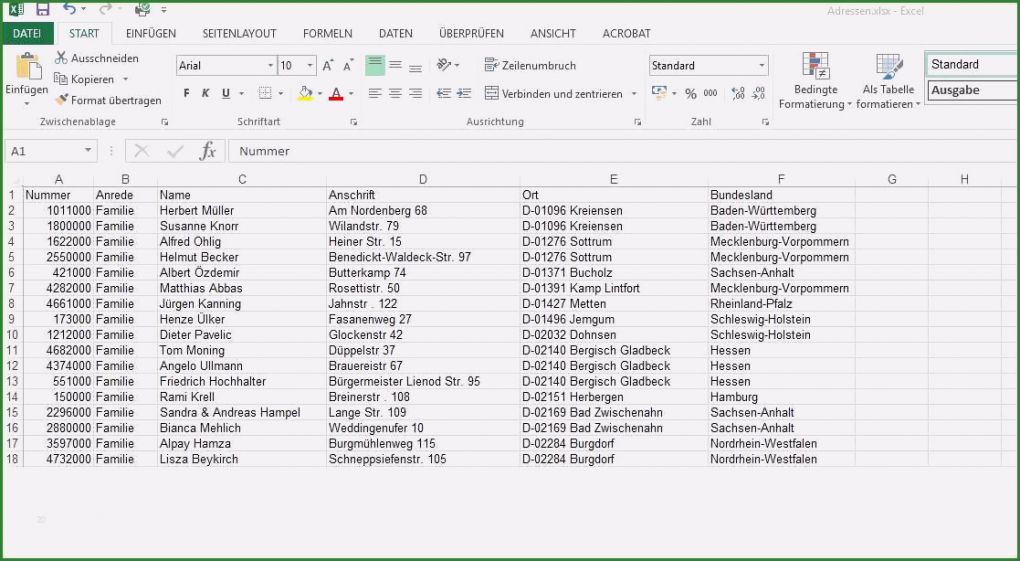Switch to the FORMELN ribbon tab
1020x561 pixels.
[327, 33]
